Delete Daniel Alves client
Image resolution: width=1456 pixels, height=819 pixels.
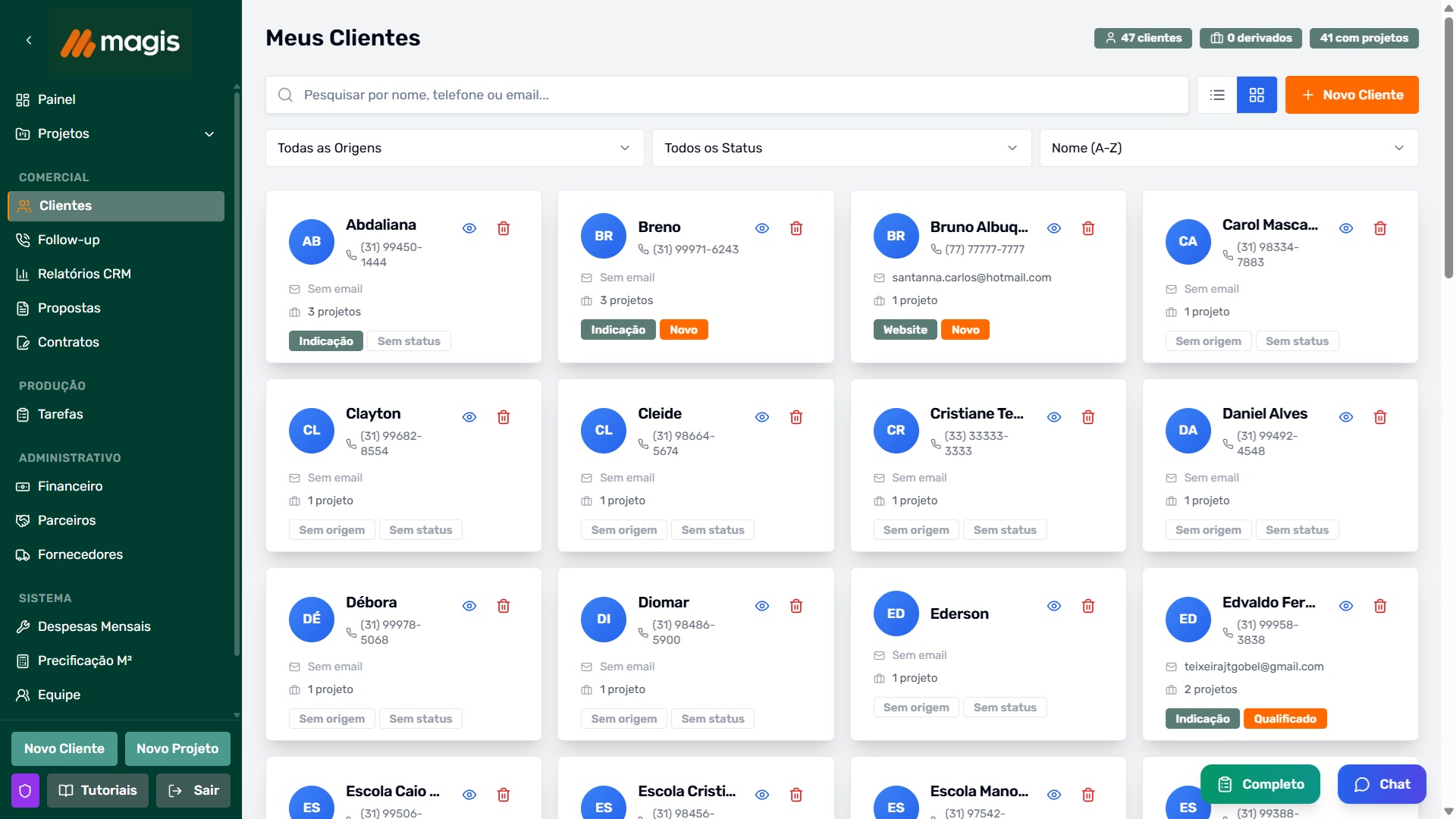pyautogui.click(x=1380, y=417)
